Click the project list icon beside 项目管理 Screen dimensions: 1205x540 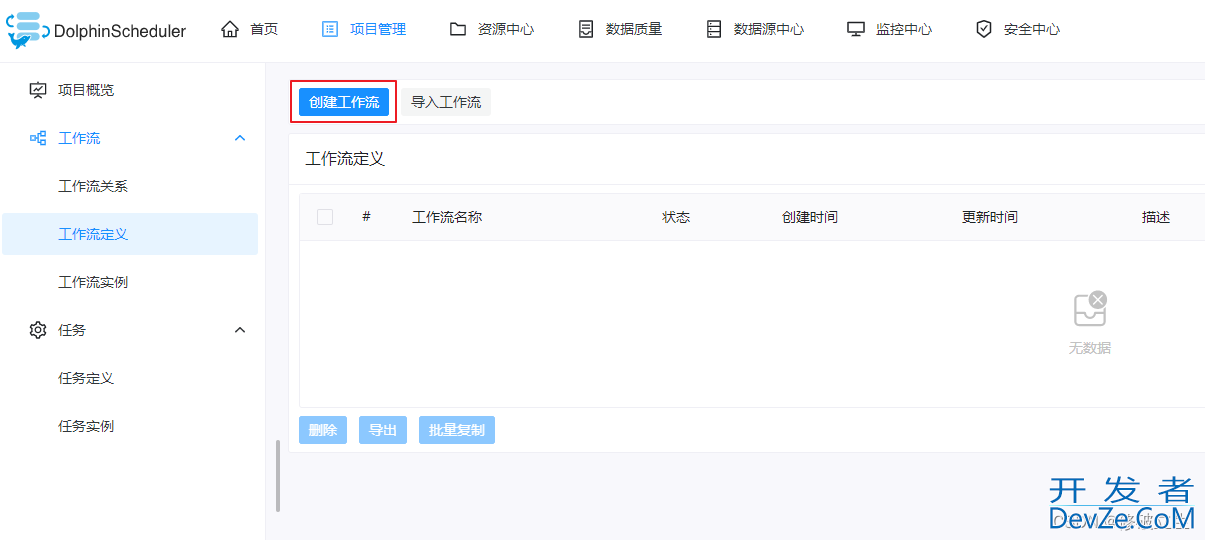click(x=330, y=29)
